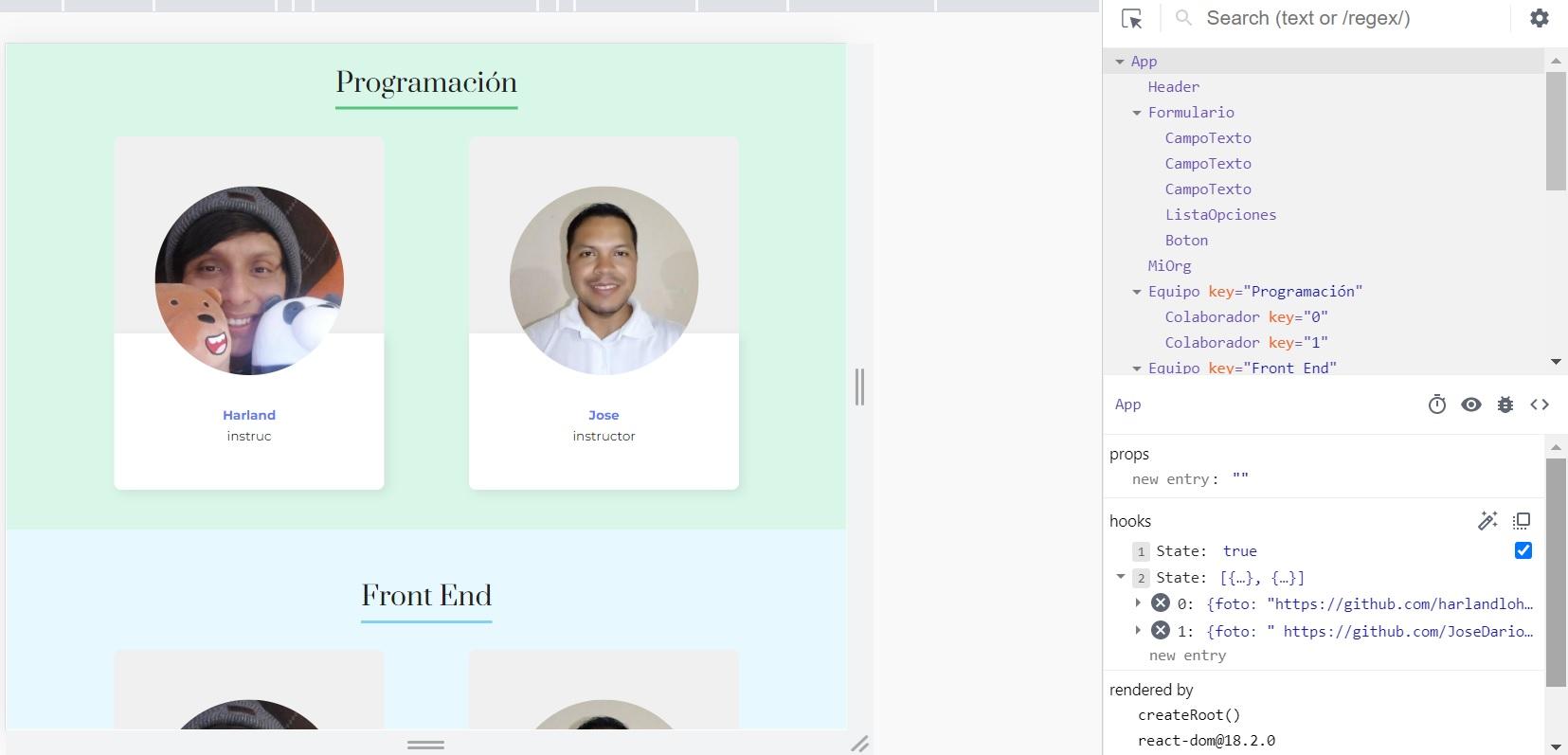
Task: Toggle the State true checkbox
Action: pyautogui.click(x=1523, y=550)
